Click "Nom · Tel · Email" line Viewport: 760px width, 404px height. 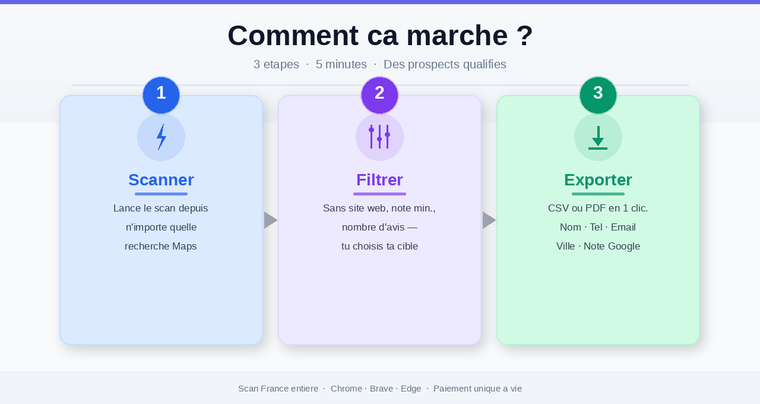click(598, 227)
